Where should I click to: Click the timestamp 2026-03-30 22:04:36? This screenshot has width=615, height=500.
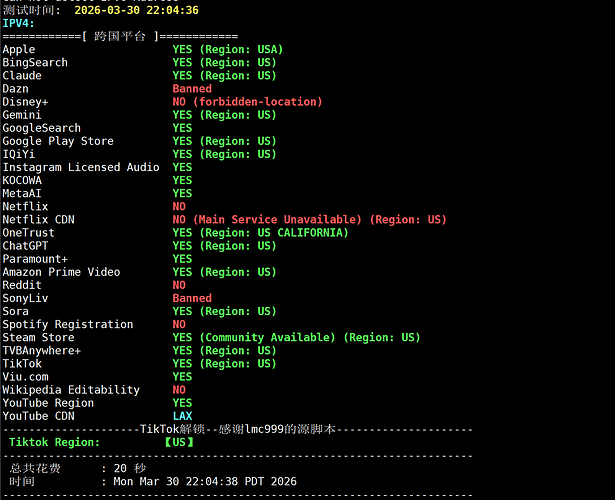click(x=136, y=10)
